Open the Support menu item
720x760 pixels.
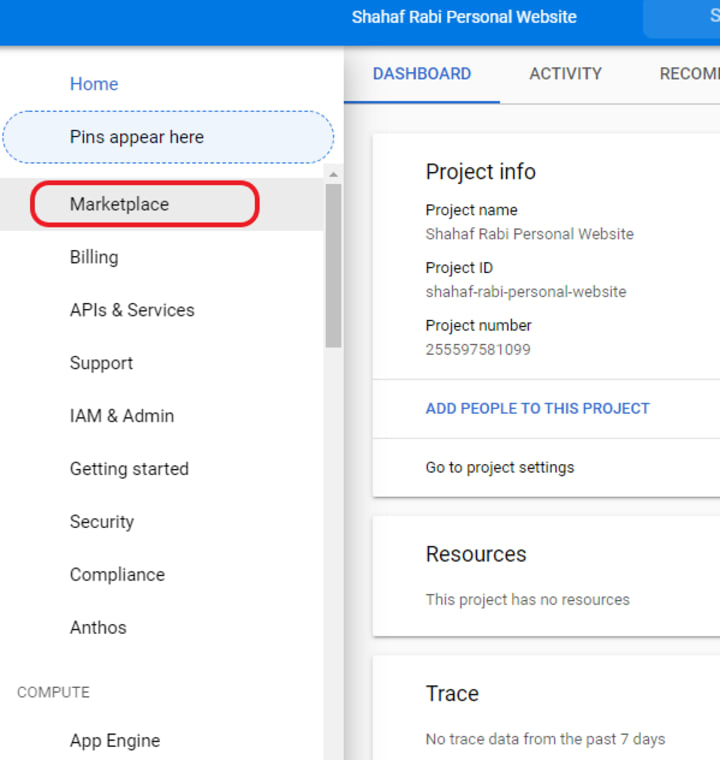click(101, 363)
